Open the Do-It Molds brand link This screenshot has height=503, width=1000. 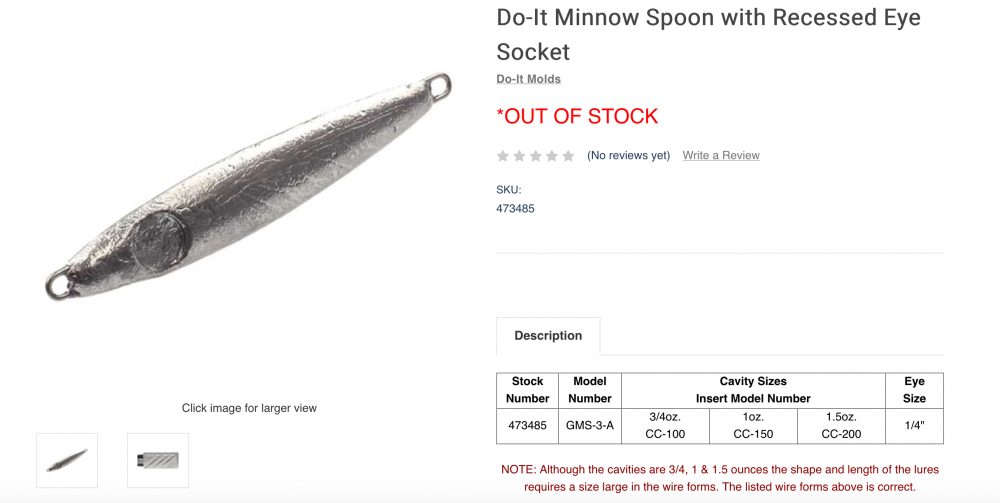coord(529,79)
